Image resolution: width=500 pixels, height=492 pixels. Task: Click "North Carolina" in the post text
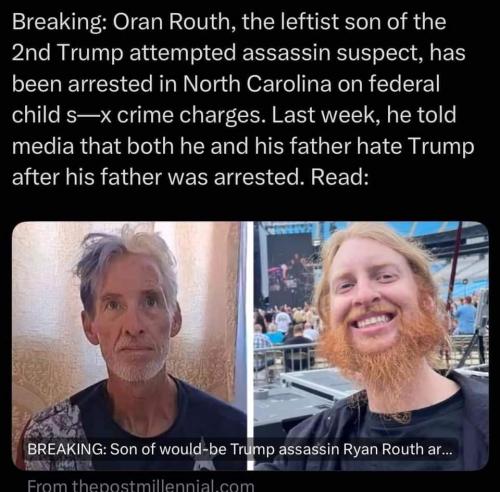pyautogui.click(x=257, y=83)
